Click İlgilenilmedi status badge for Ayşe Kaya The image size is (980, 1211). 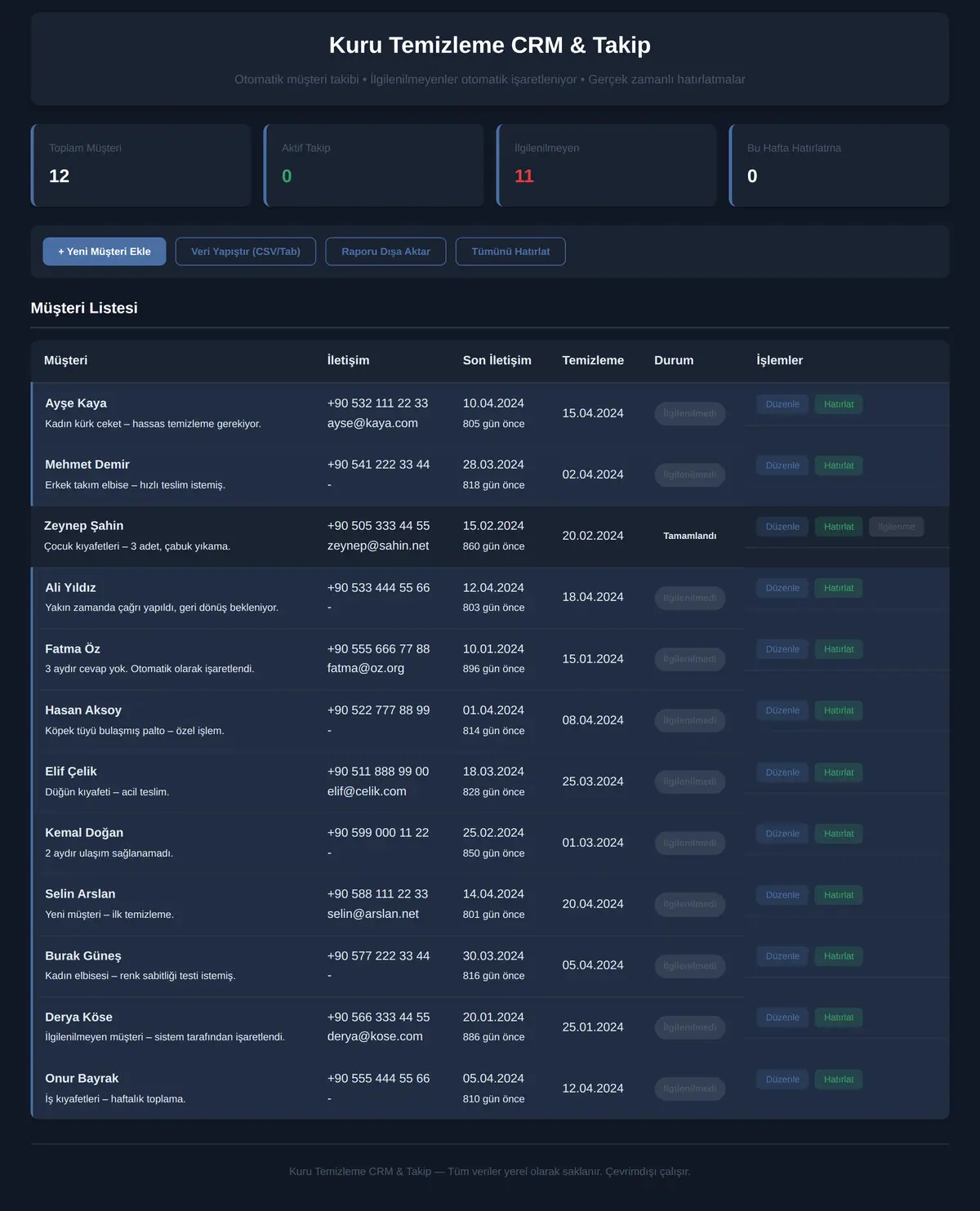690,413
